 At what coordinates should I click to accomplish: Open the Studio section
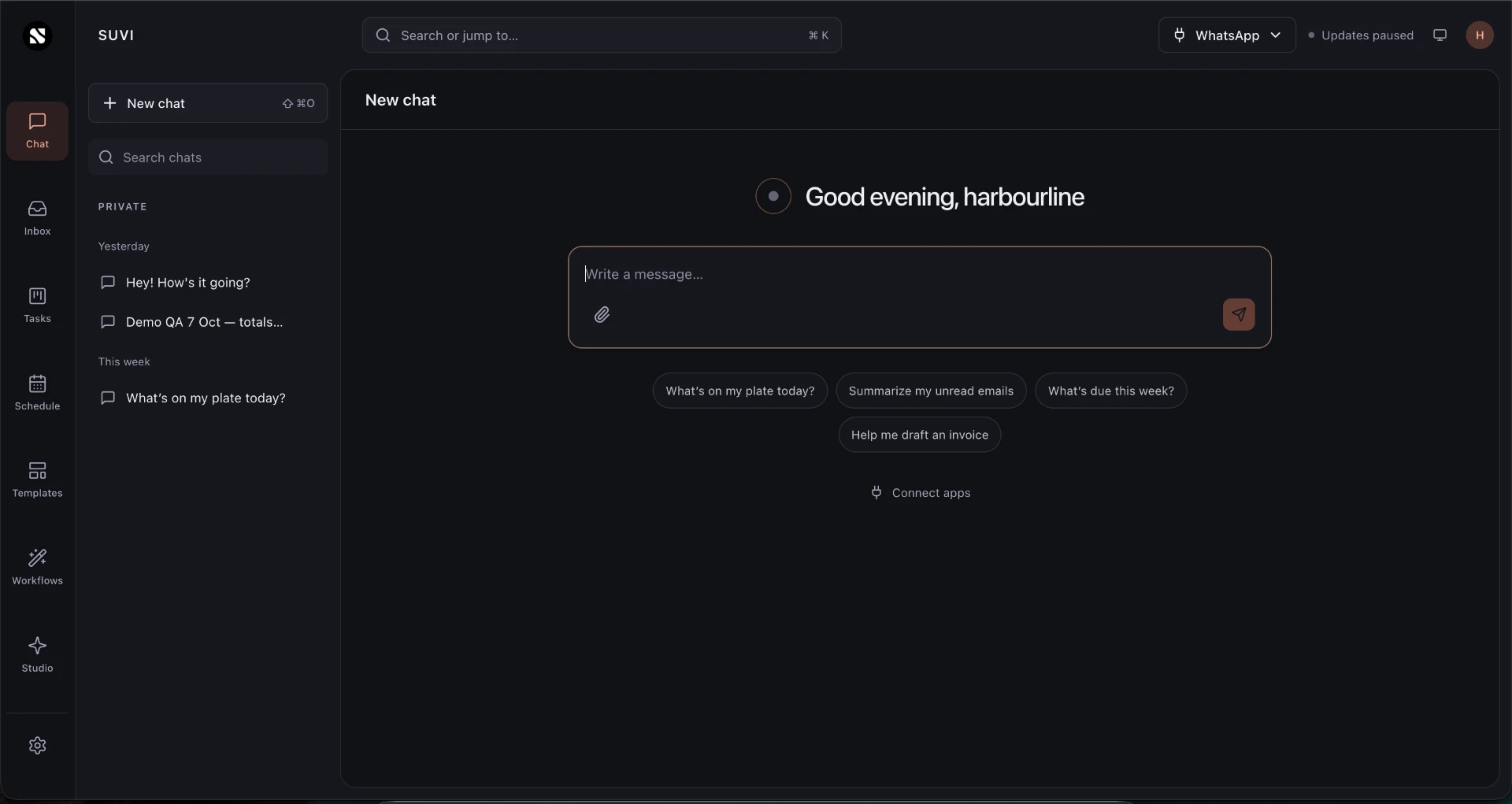37,655
